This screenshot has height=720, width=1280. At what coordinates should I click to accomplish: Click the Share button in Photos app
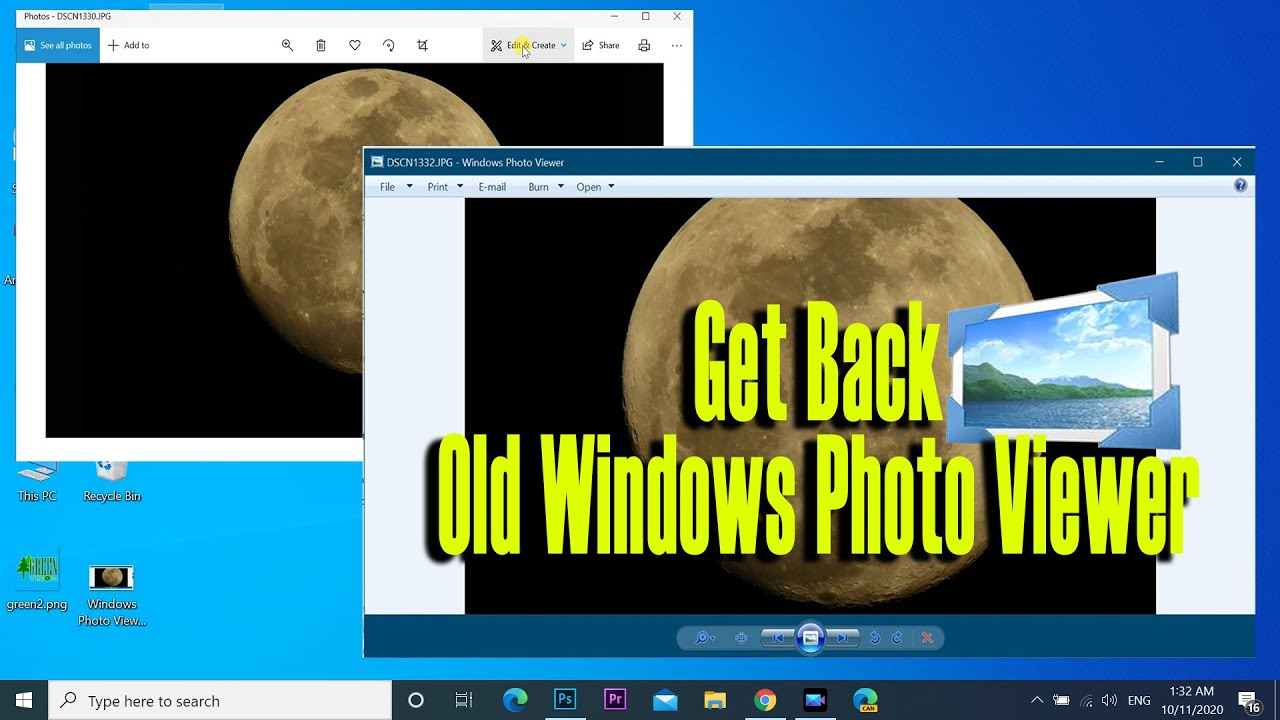pos(601,45)
